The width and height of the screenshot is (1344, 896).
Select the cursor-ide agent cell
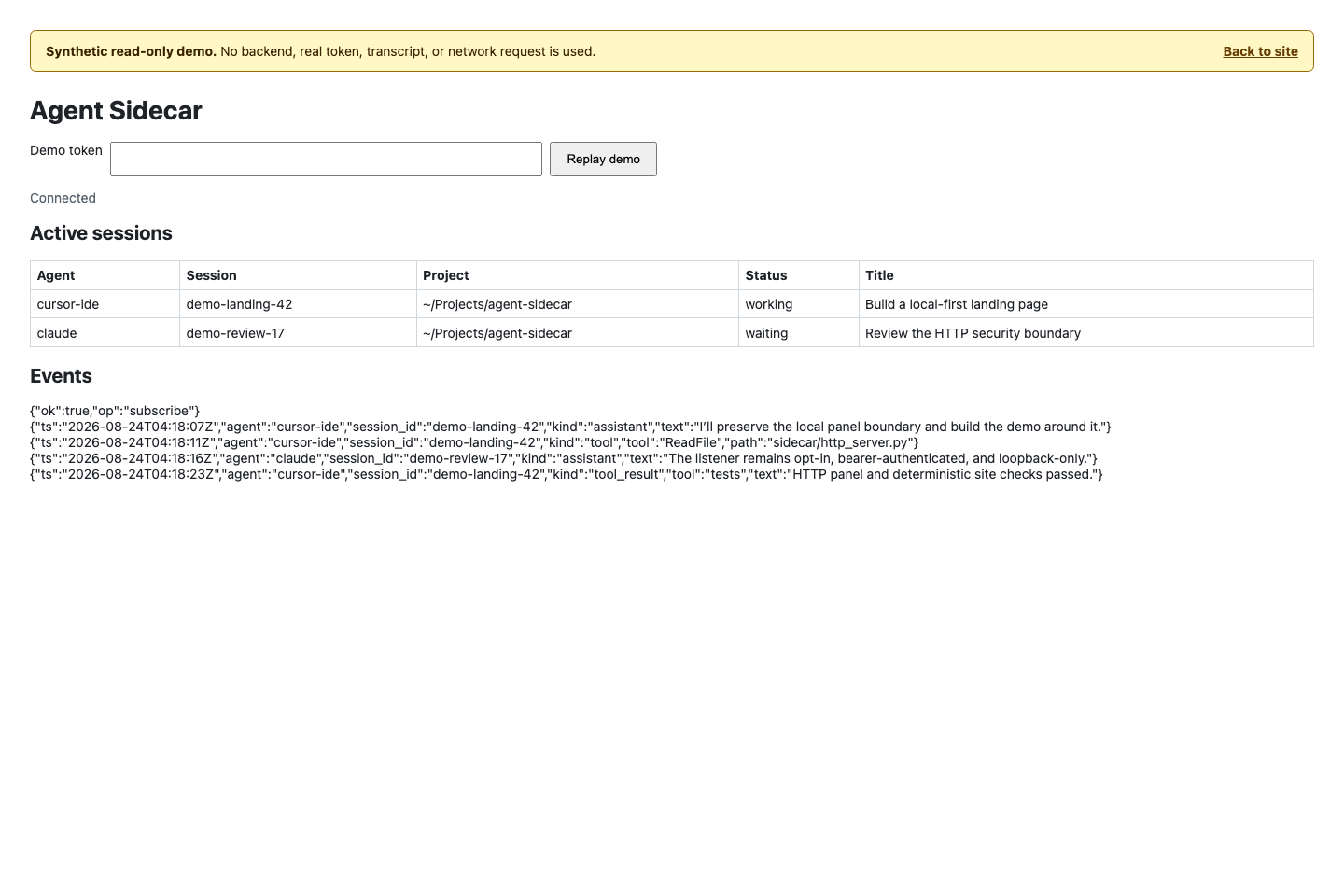pos(105,304)
